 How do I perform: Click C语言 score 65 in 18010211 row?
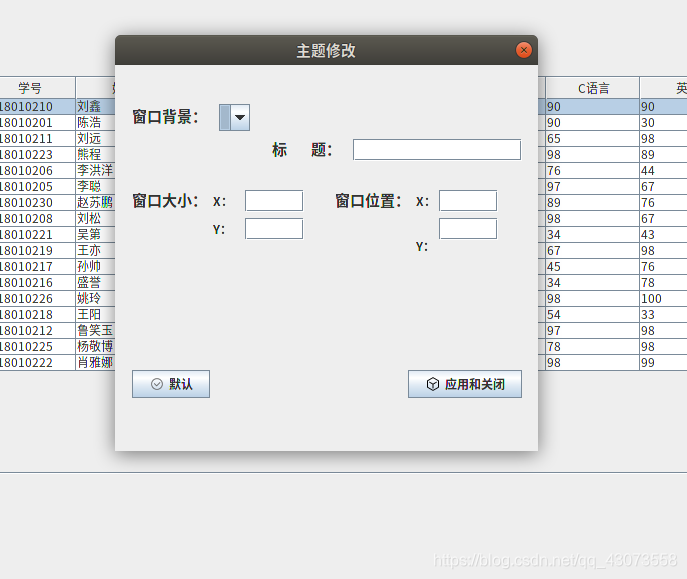click(592, 138)
